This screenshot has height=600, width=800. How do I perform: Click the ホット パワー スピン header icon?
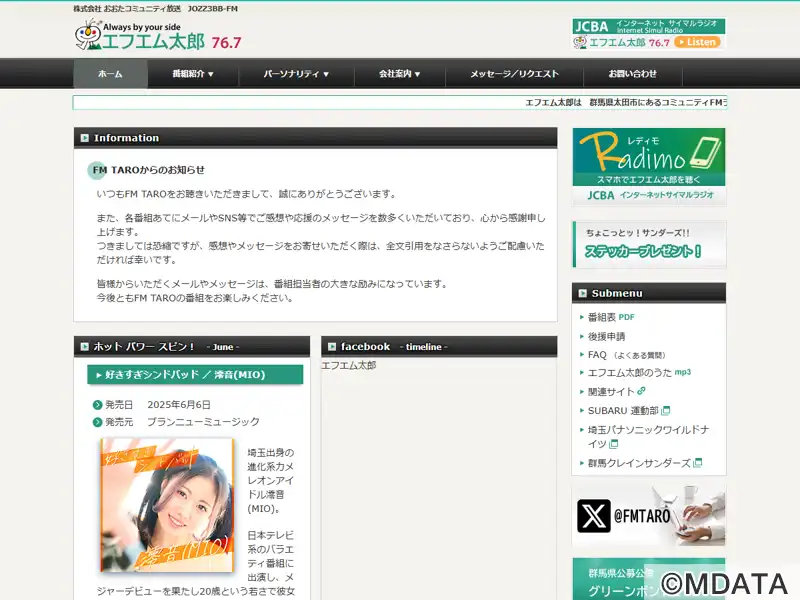pyautogui.click(x=85, y=347)
